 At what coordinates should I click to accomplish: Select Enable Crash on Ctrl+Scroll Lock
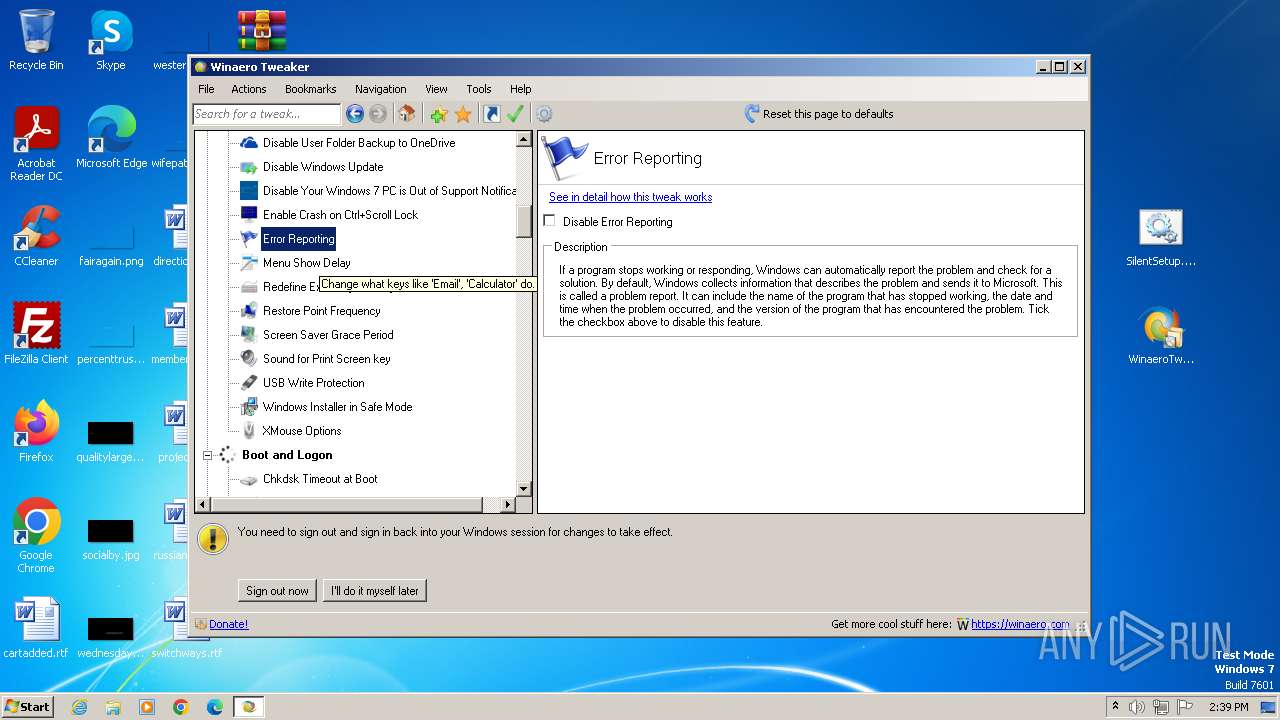(340, 215)
